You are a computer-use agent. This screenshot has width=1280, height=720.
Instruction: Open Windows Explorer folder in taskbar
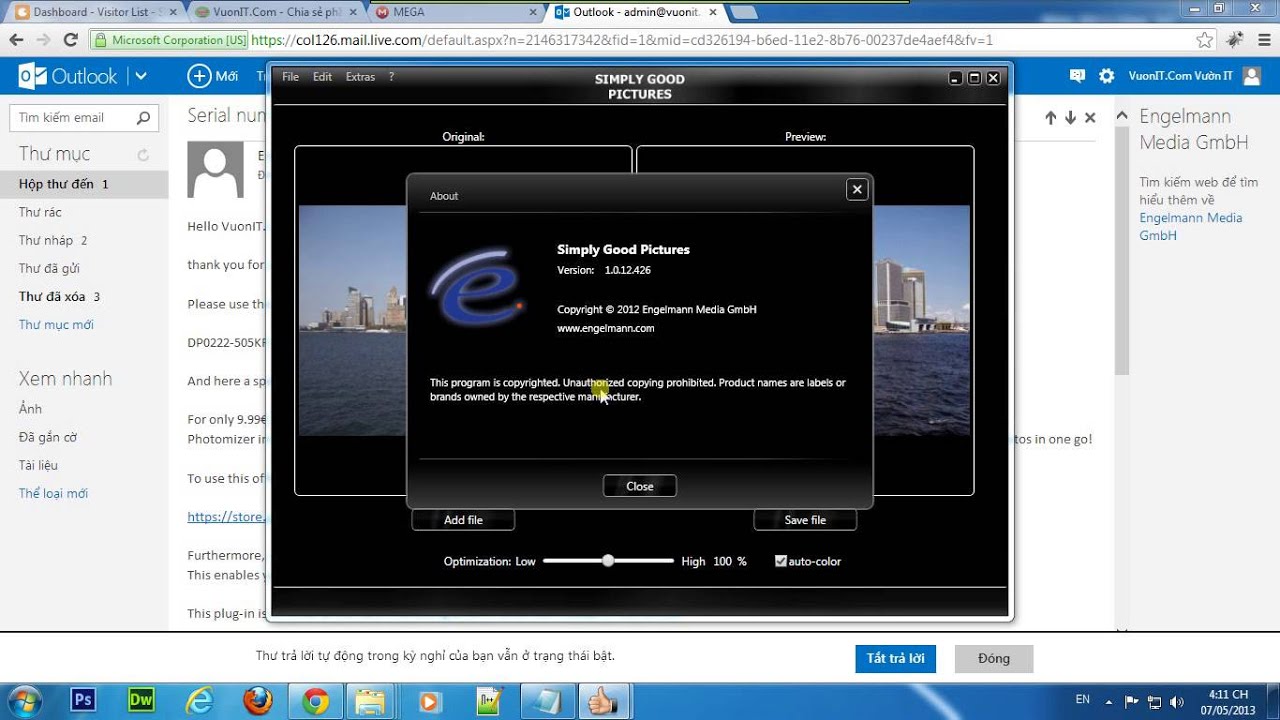(x=371, y=701)
